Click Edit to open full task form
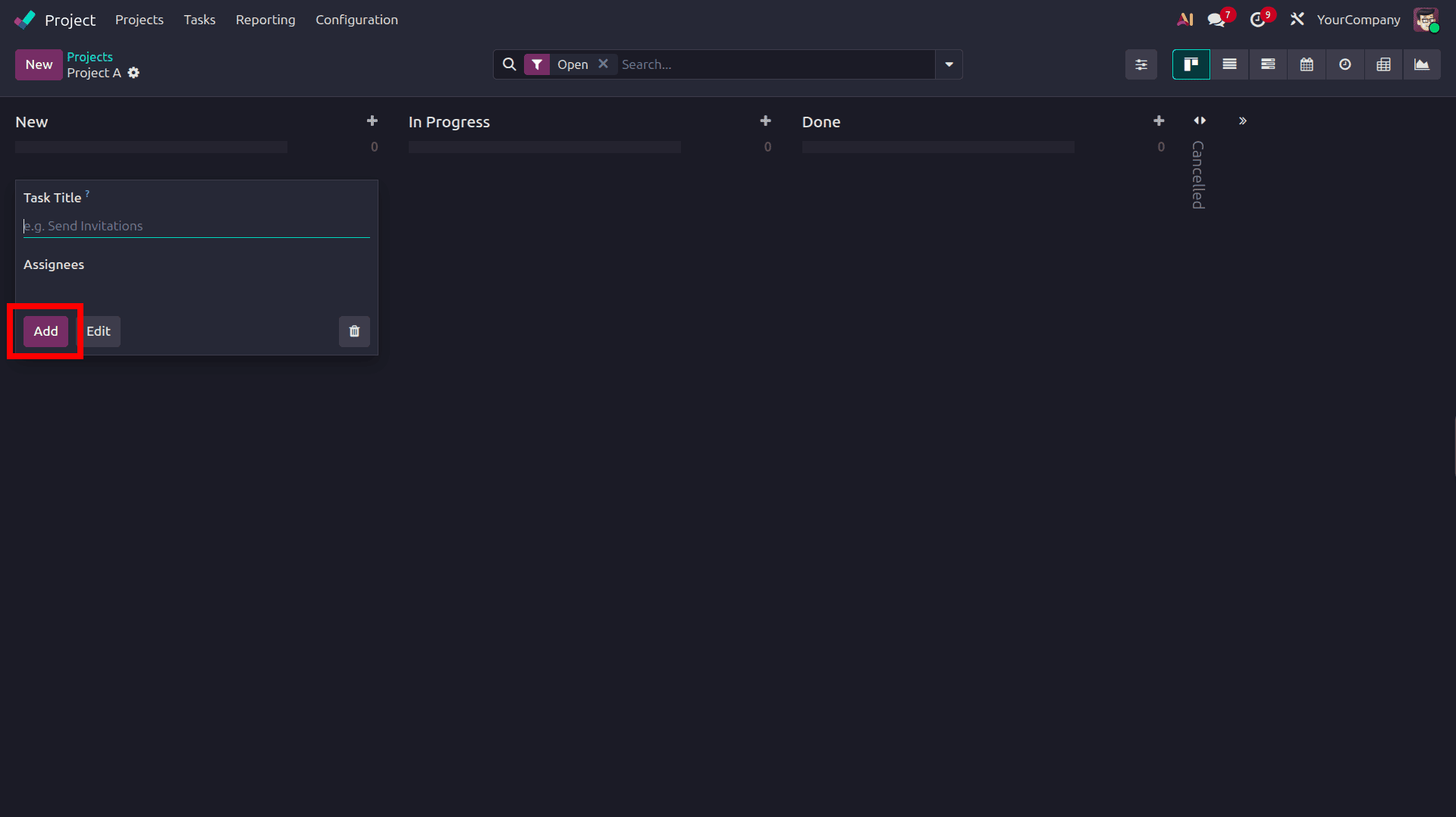Screen dimensions: 1456x817 tap(99, 331)
